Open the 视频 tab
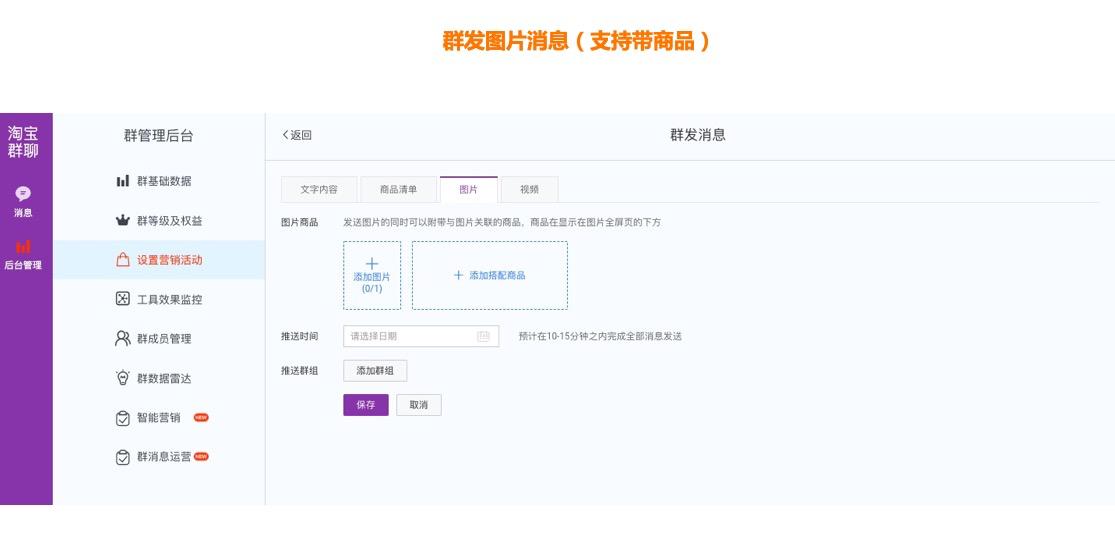Image resolution: width=1115 pixels, height=536 pixels. [x=529, y=190]
